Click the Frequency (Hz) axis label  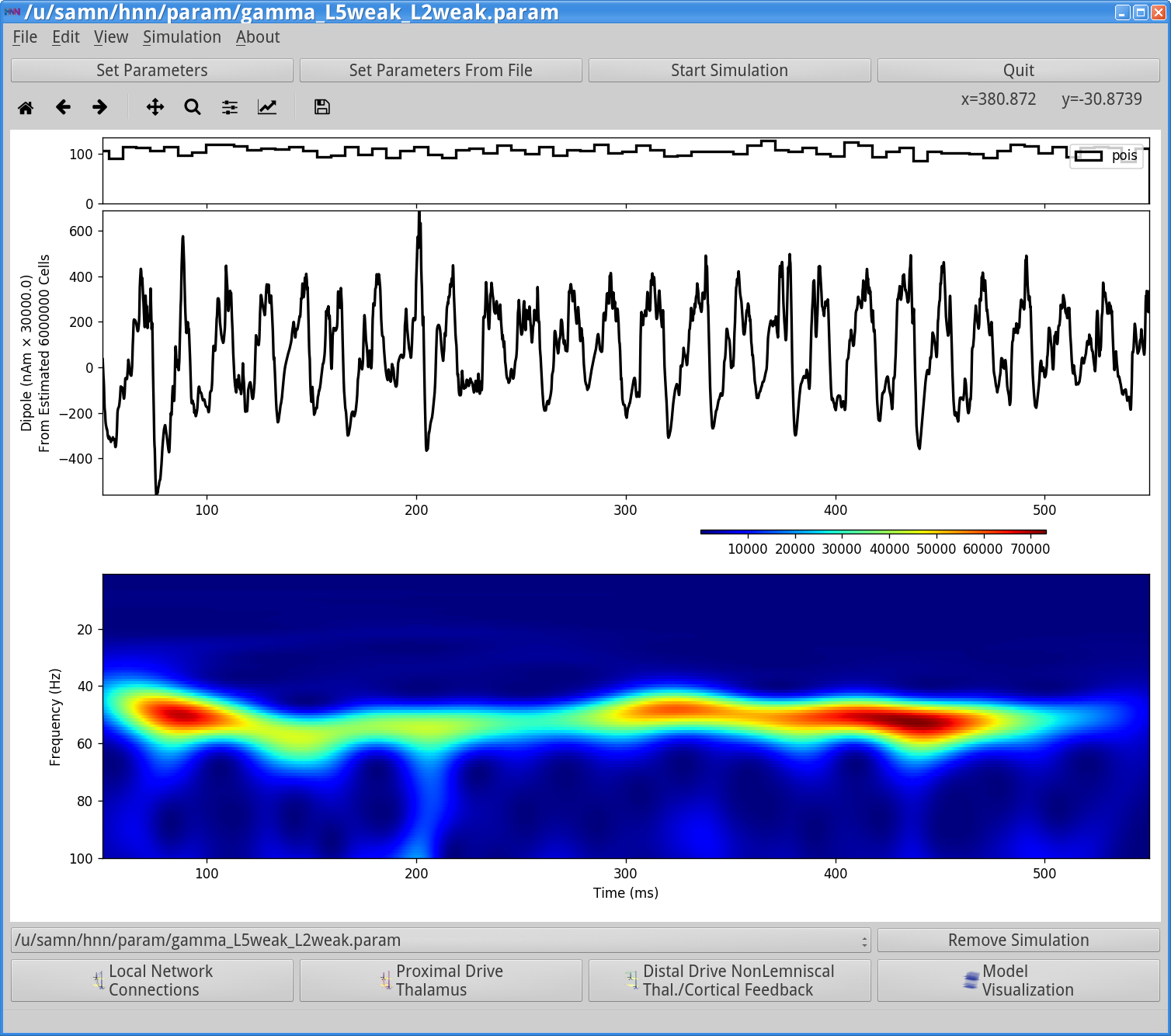[55, 717]
